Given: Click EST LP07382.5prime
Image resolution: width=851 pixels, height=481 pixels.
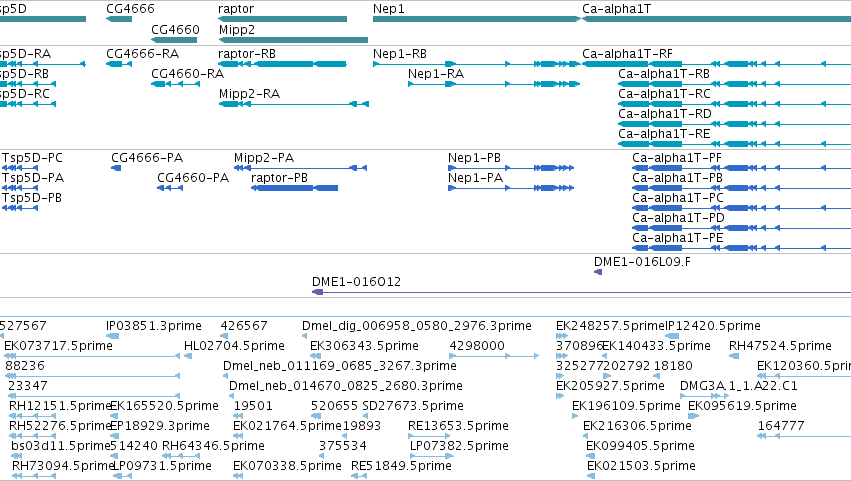Looking at the screenshot, I should [460, 447].
